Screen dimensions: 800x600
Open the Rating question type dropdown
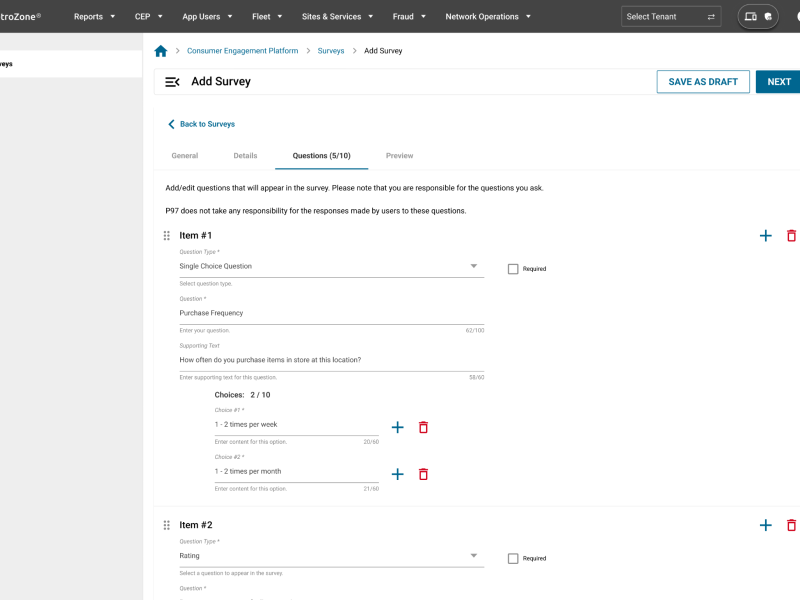tap(473, 555)
